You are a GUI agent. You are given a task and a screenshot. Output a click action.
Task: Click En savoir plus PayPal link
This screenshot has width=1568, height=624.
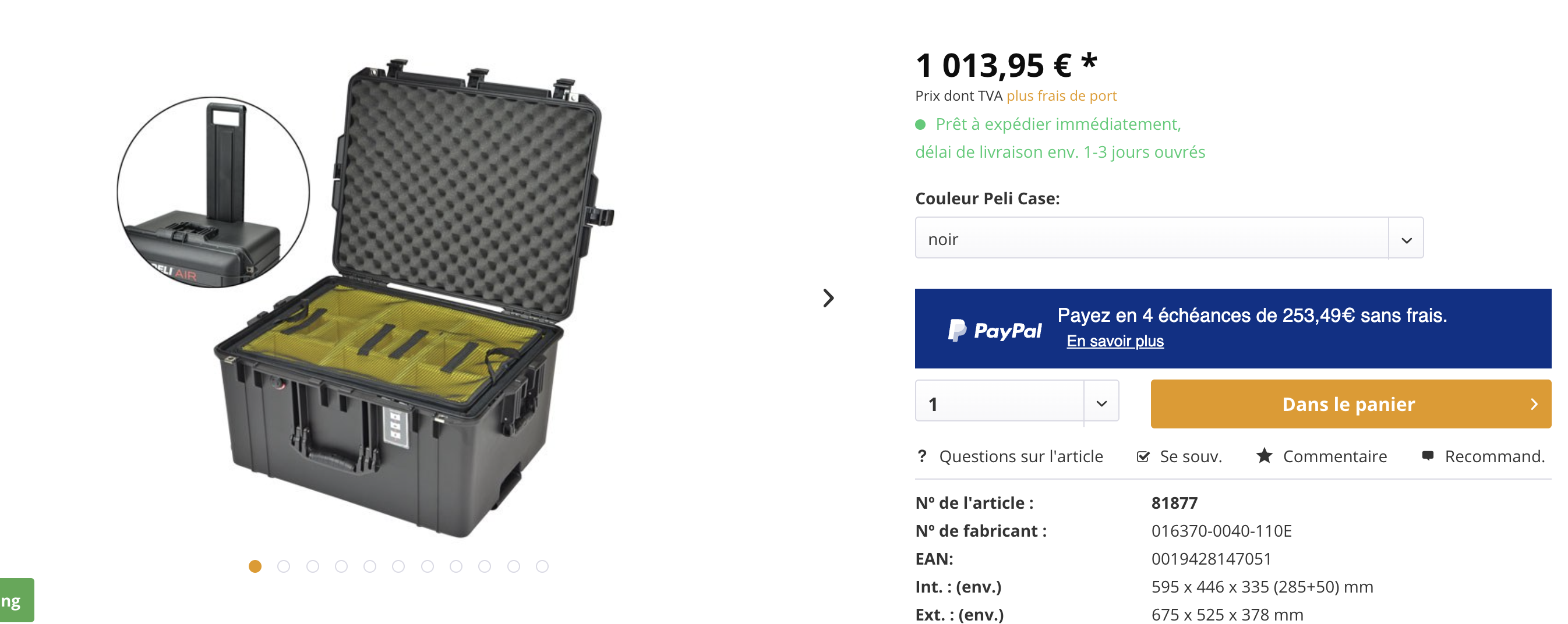point(1114,341)
